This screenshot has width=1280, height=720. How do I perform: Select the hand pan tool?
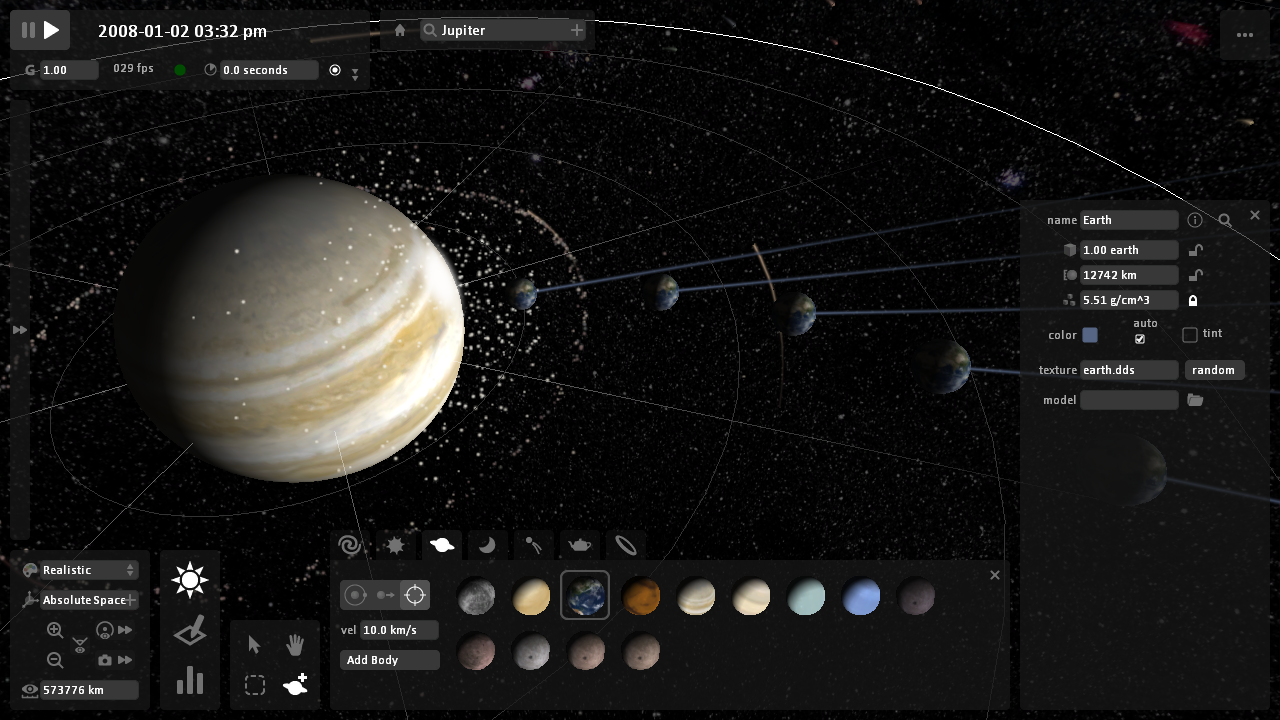point(295,645)
